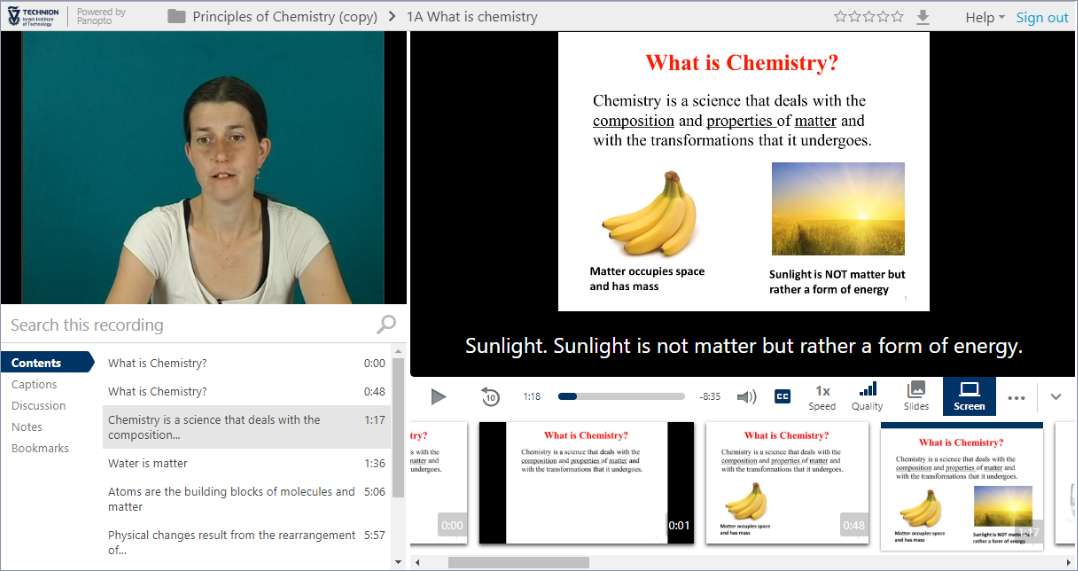Open the Captions tab

point(34,384)
